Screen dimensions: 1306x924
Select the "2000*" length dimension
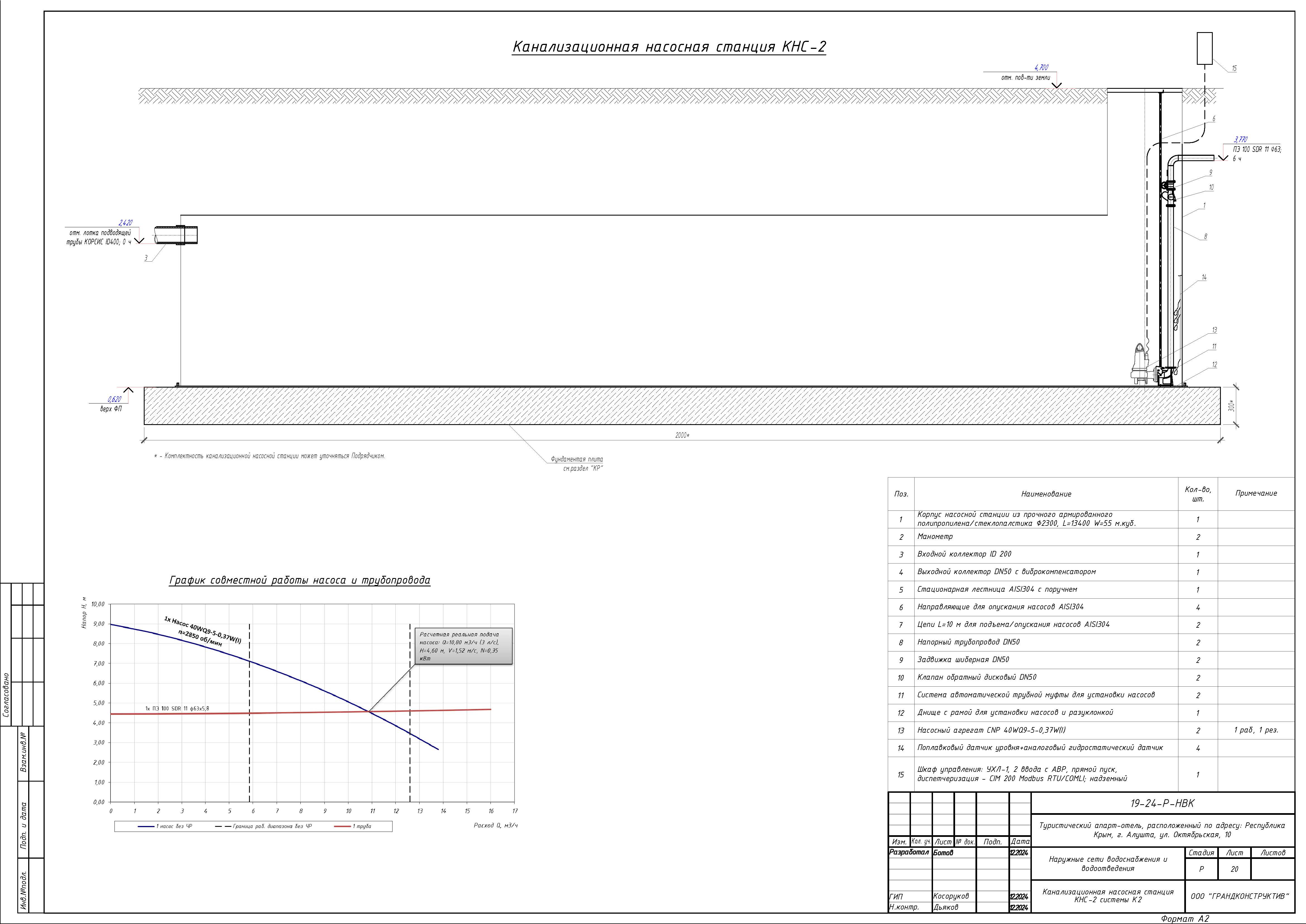(x=683, y=436)
